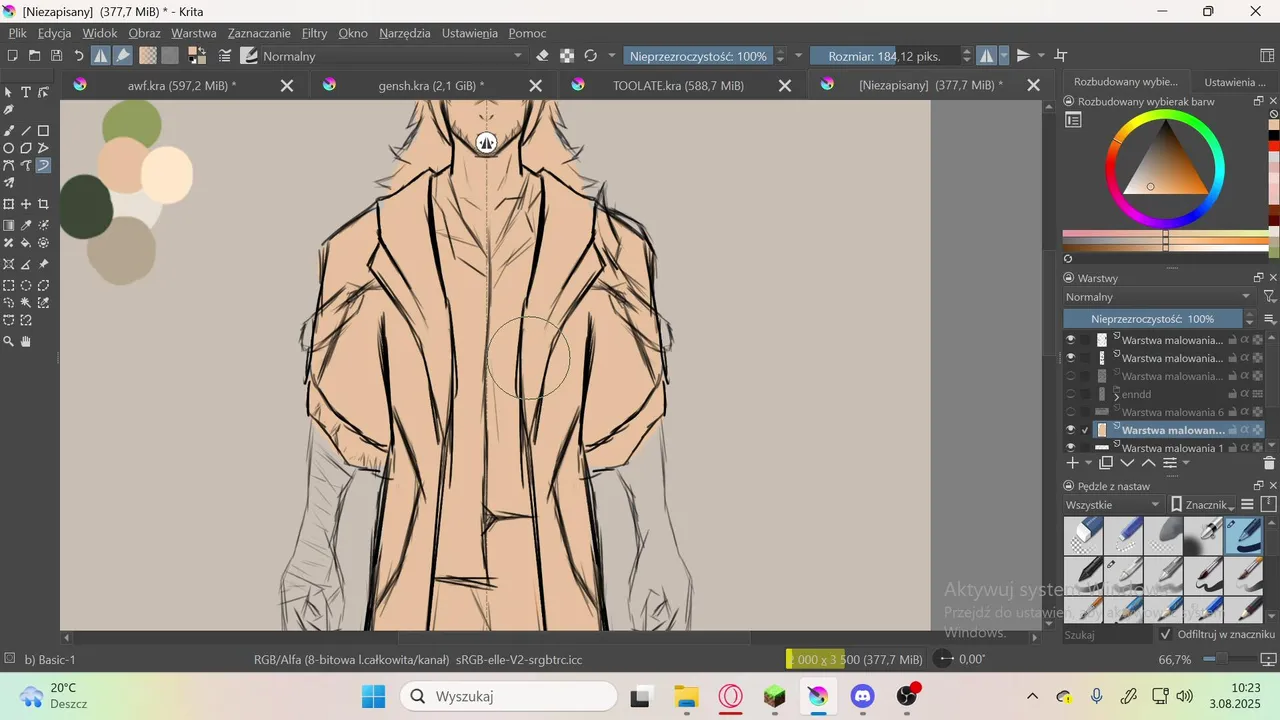The width and height of the screenshot is (1280, 720).
Task: Select the Elliptical Selection tool
Action: (26, 285)
